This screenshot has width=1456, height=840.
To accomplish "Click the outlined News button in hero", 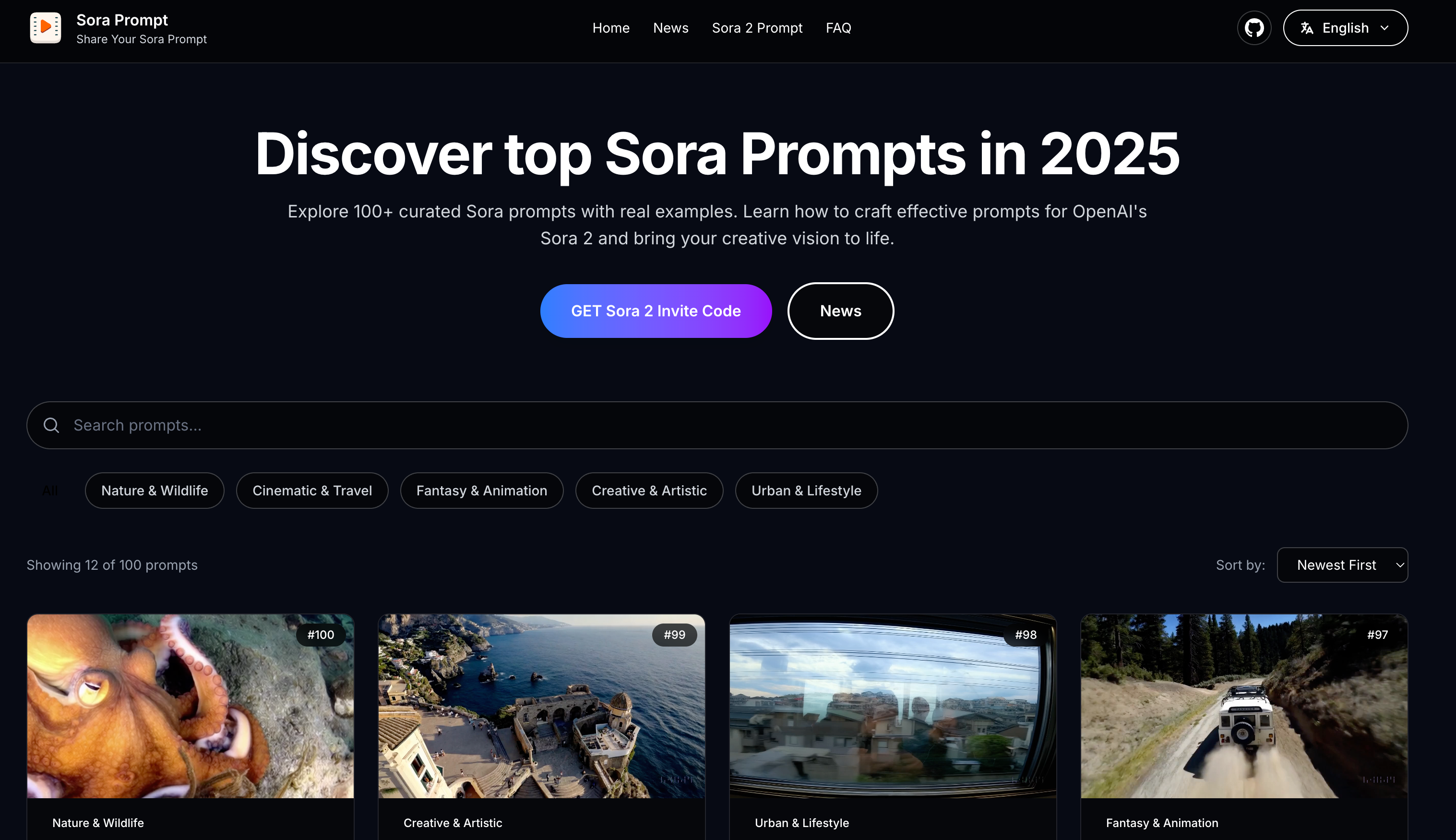I will [840, 311].
